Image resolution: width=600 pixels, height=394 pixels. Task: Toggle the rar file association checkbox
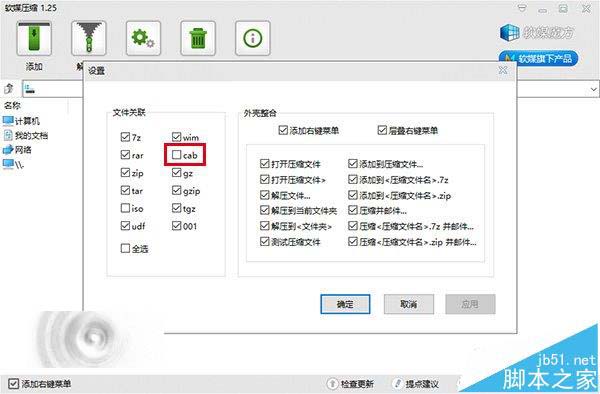pyautogui.click(x=125, y=155)
